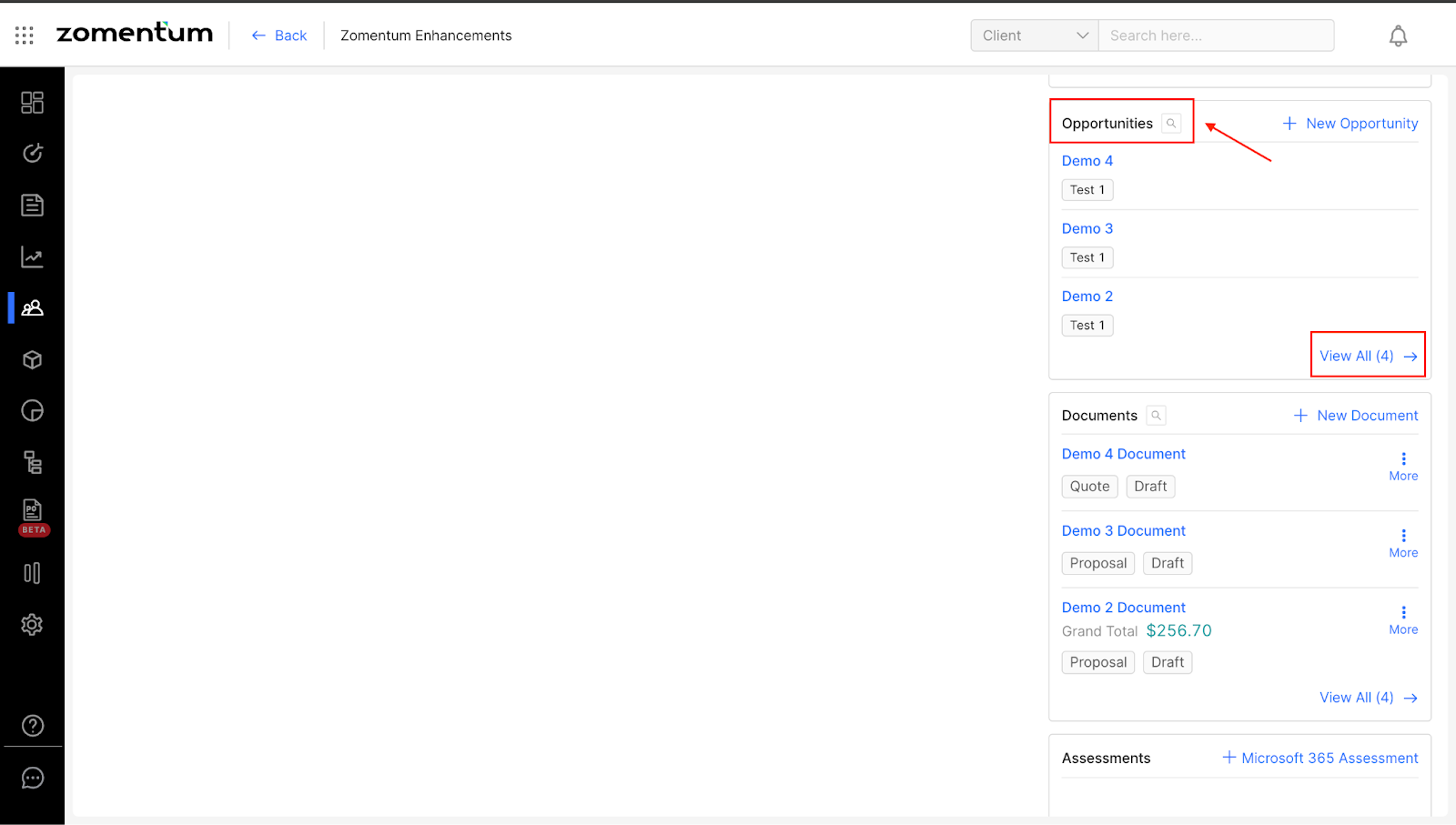Open Clients via sidebar people icon
This screenshot has height=825, width=1456.
point(33,308)
